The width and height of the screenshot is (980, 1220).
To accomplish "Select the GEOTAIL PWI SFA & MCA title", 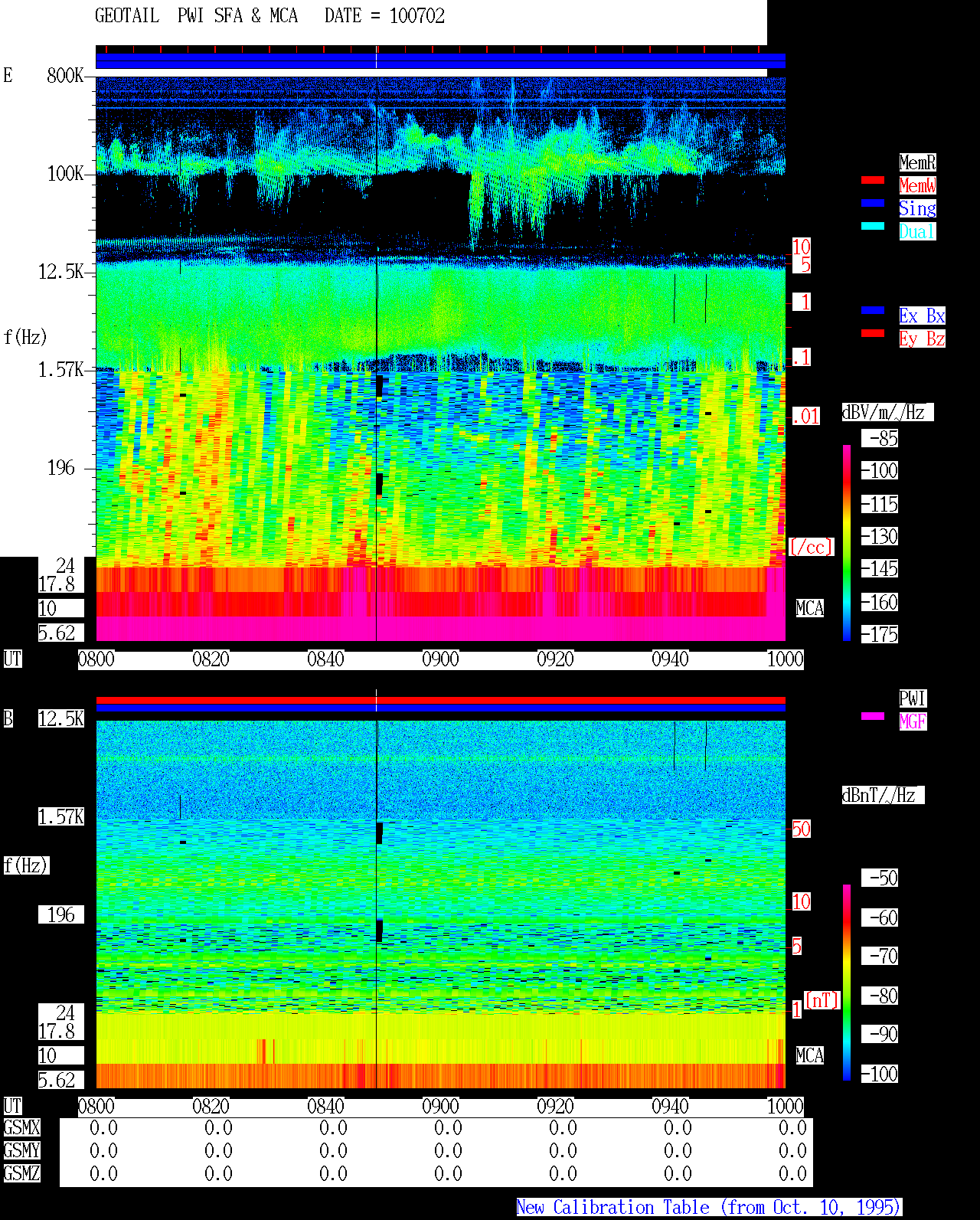I will 196,16.
